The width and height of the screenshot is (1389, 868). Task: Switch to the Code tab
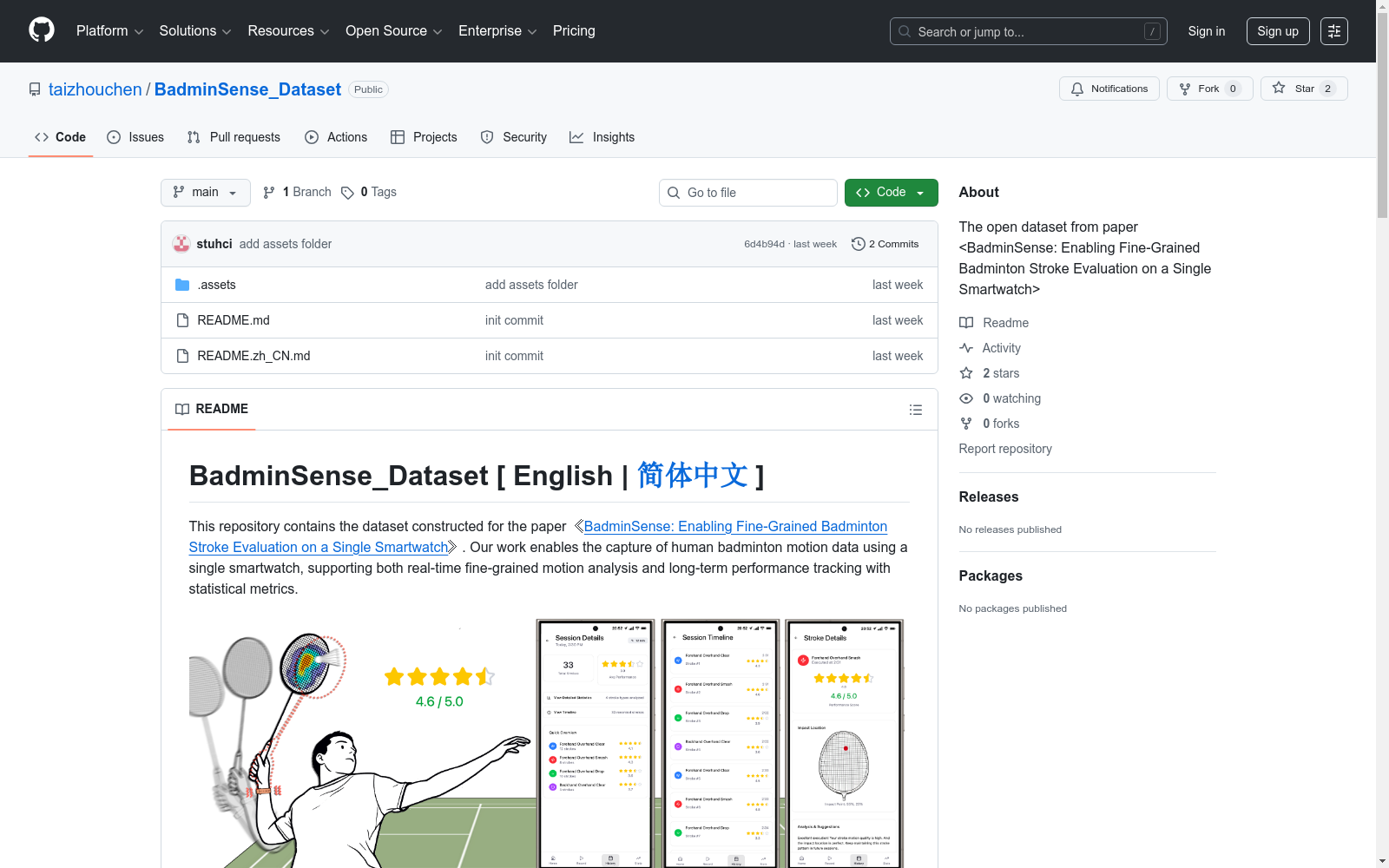coord(61,137)
